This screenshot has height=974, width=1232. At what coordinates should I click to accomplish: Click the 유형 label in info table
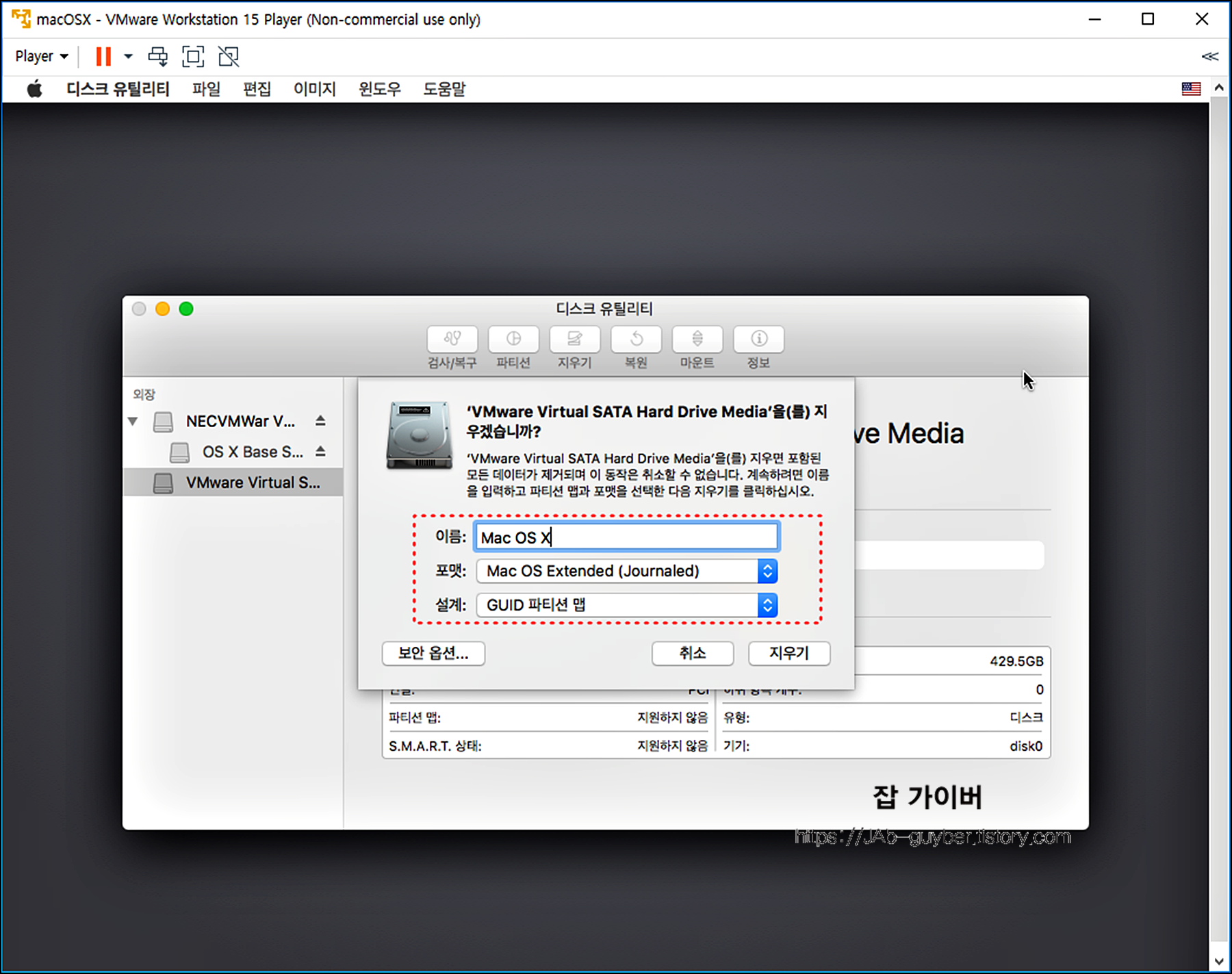click(736, 717)
